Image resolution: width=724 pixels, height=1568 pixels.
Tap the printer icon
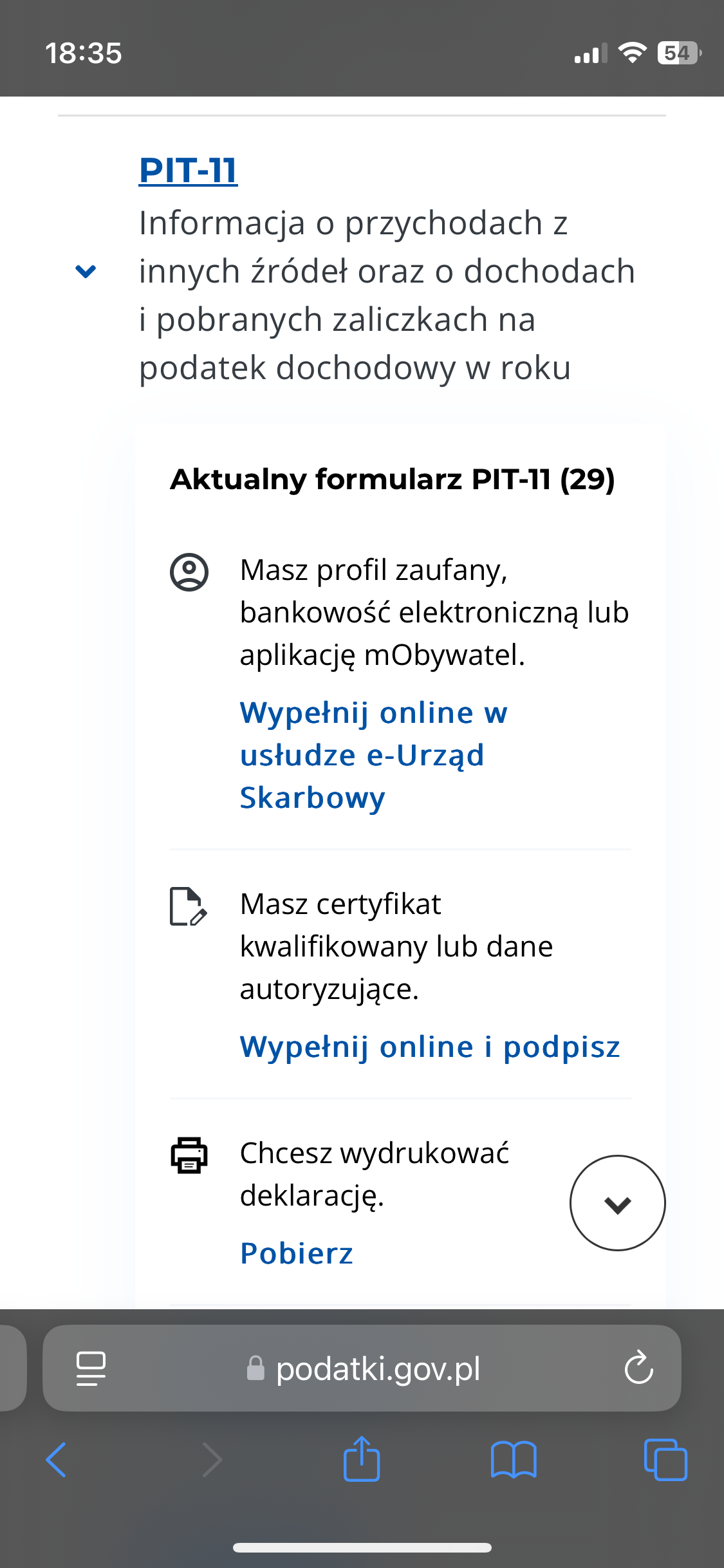(189, 1155)
